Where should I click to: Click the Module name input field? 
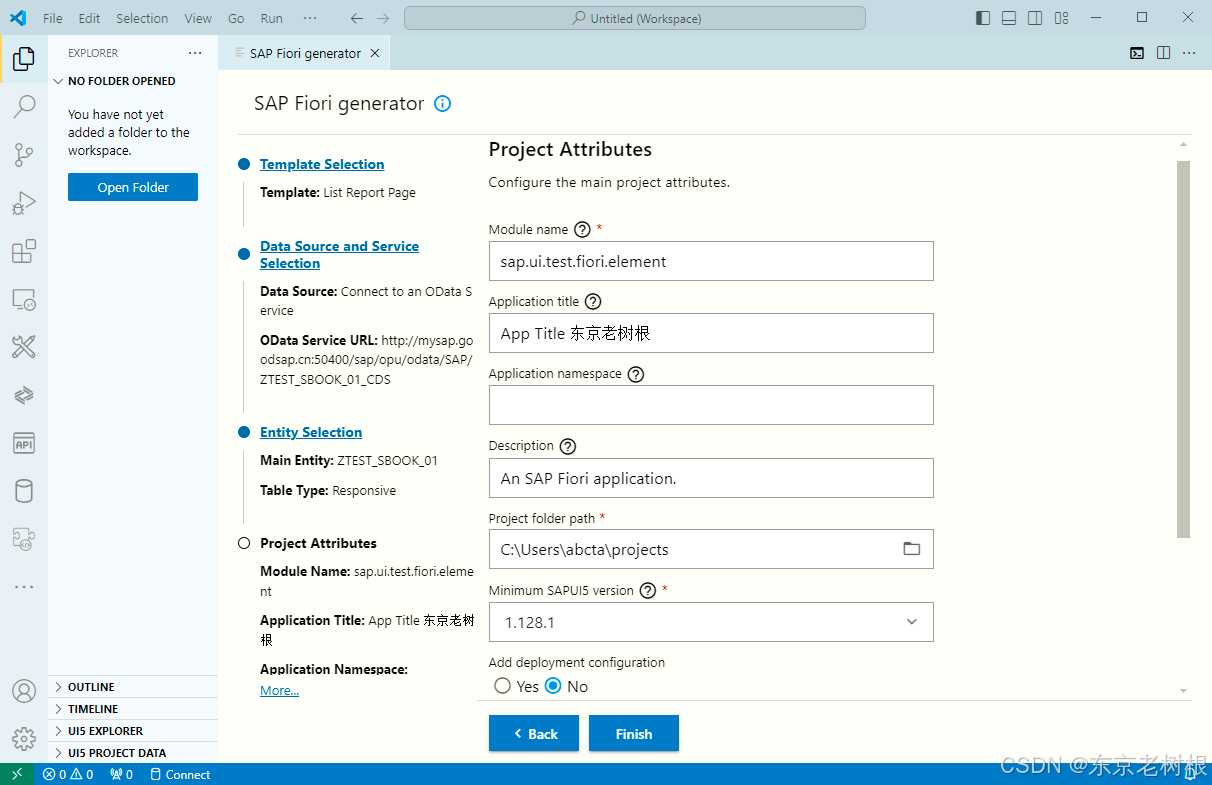711,261
